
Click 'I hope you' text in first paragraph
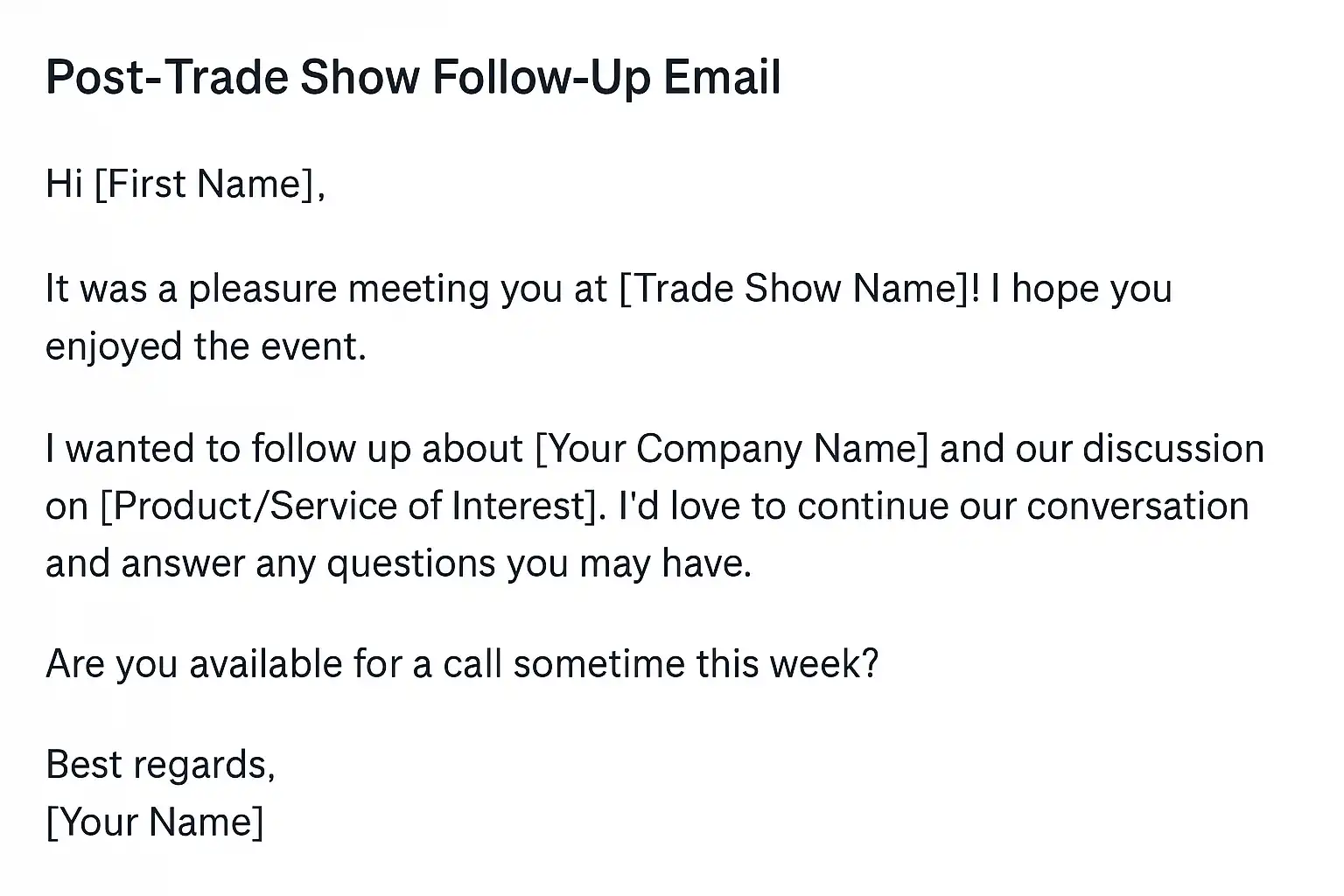(x=1081, y=289)
